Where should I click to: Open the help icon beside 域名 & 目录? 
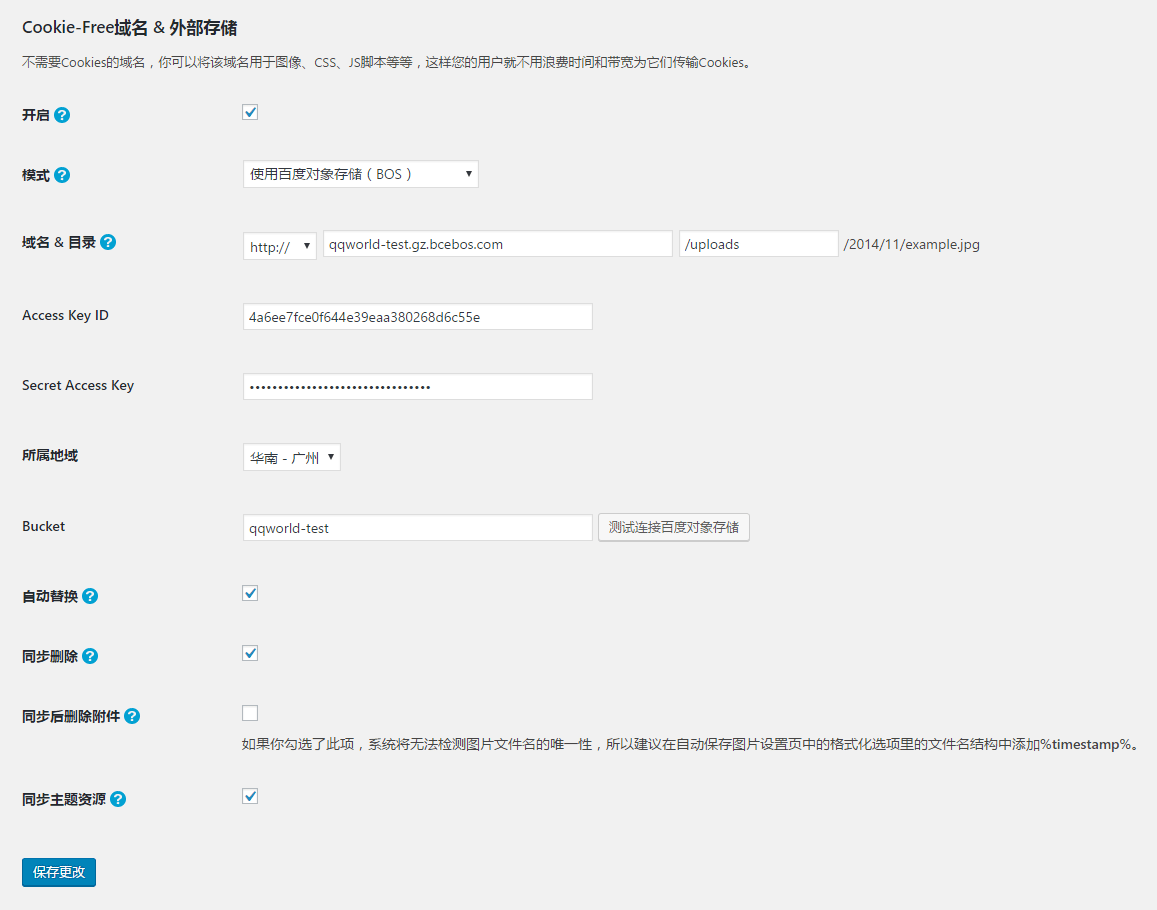tap(108, 242)
